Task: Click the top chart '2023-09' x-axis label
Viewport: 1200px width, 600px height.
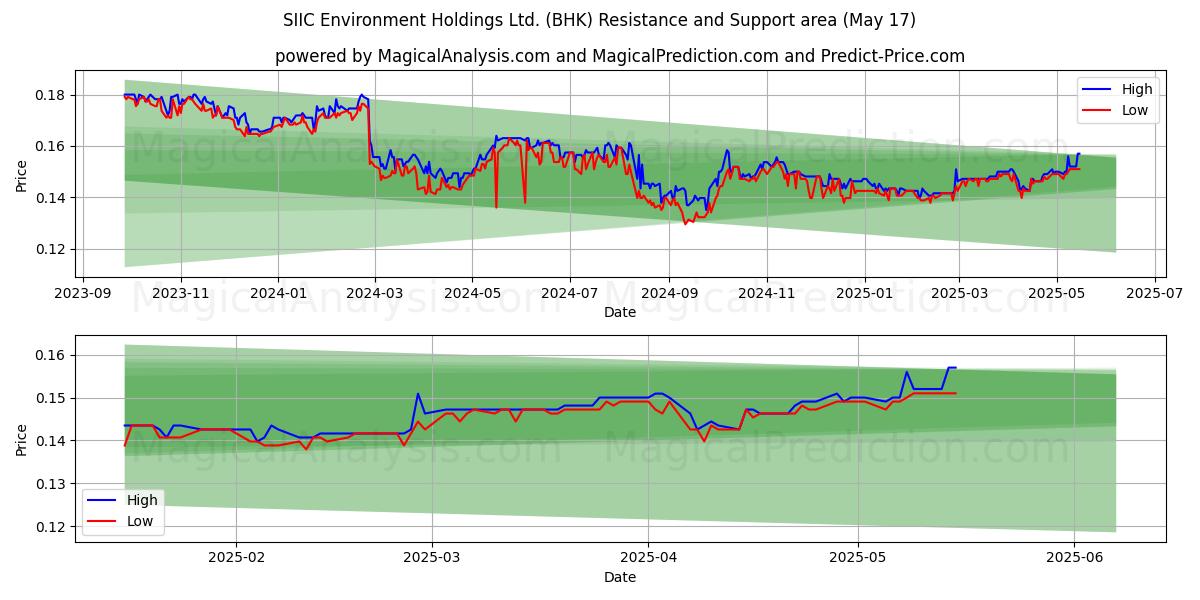Action: point(83,293)
